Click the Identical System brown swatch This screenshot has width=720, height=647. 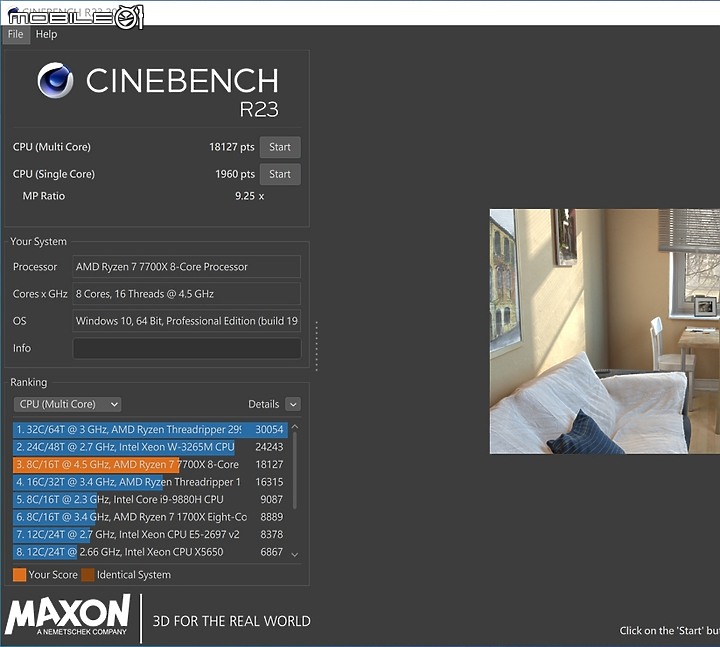coord(88,575)
